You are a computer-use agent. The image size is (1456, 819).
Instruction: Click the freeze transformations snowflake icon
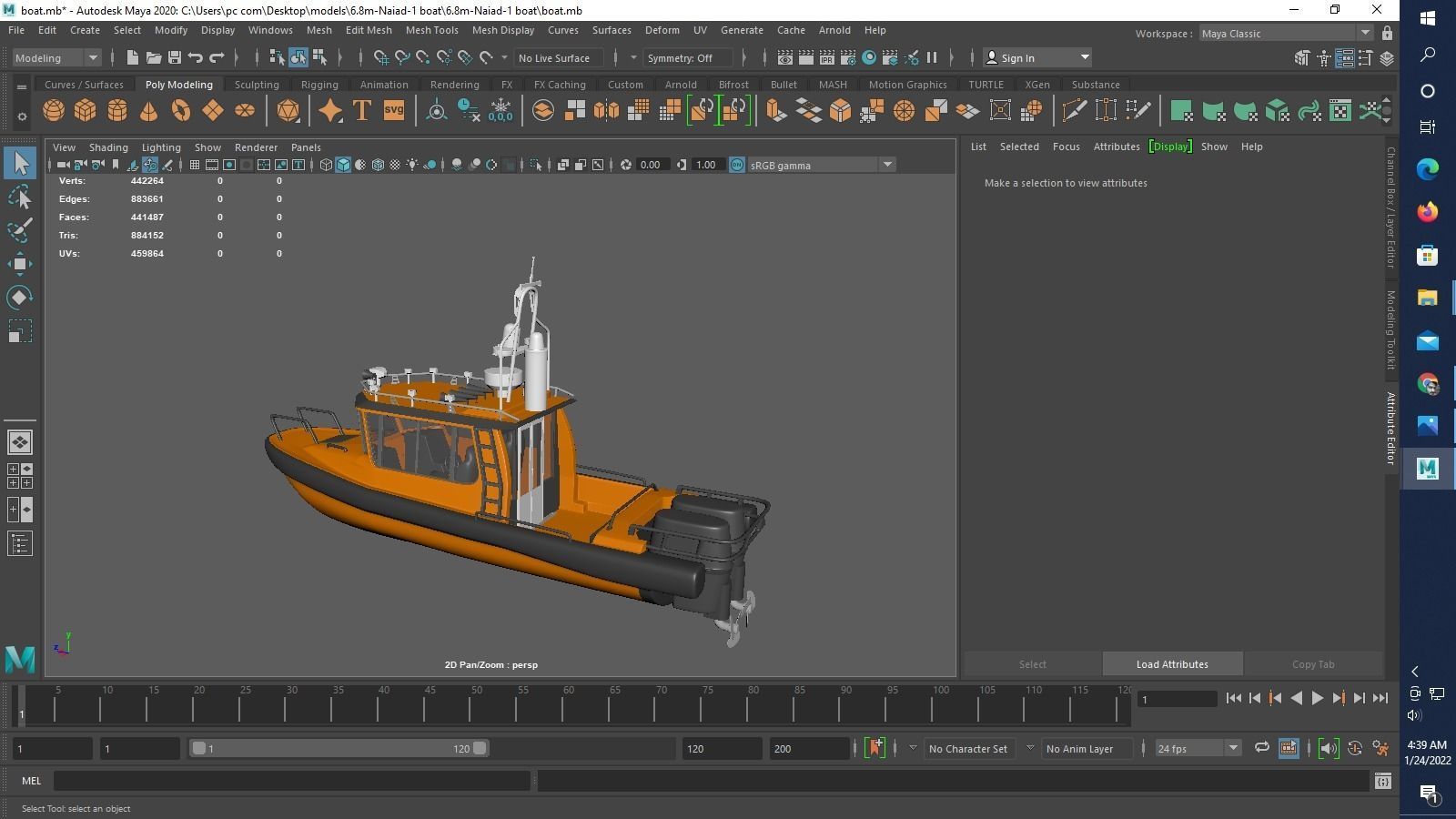[x=500, y=111]
